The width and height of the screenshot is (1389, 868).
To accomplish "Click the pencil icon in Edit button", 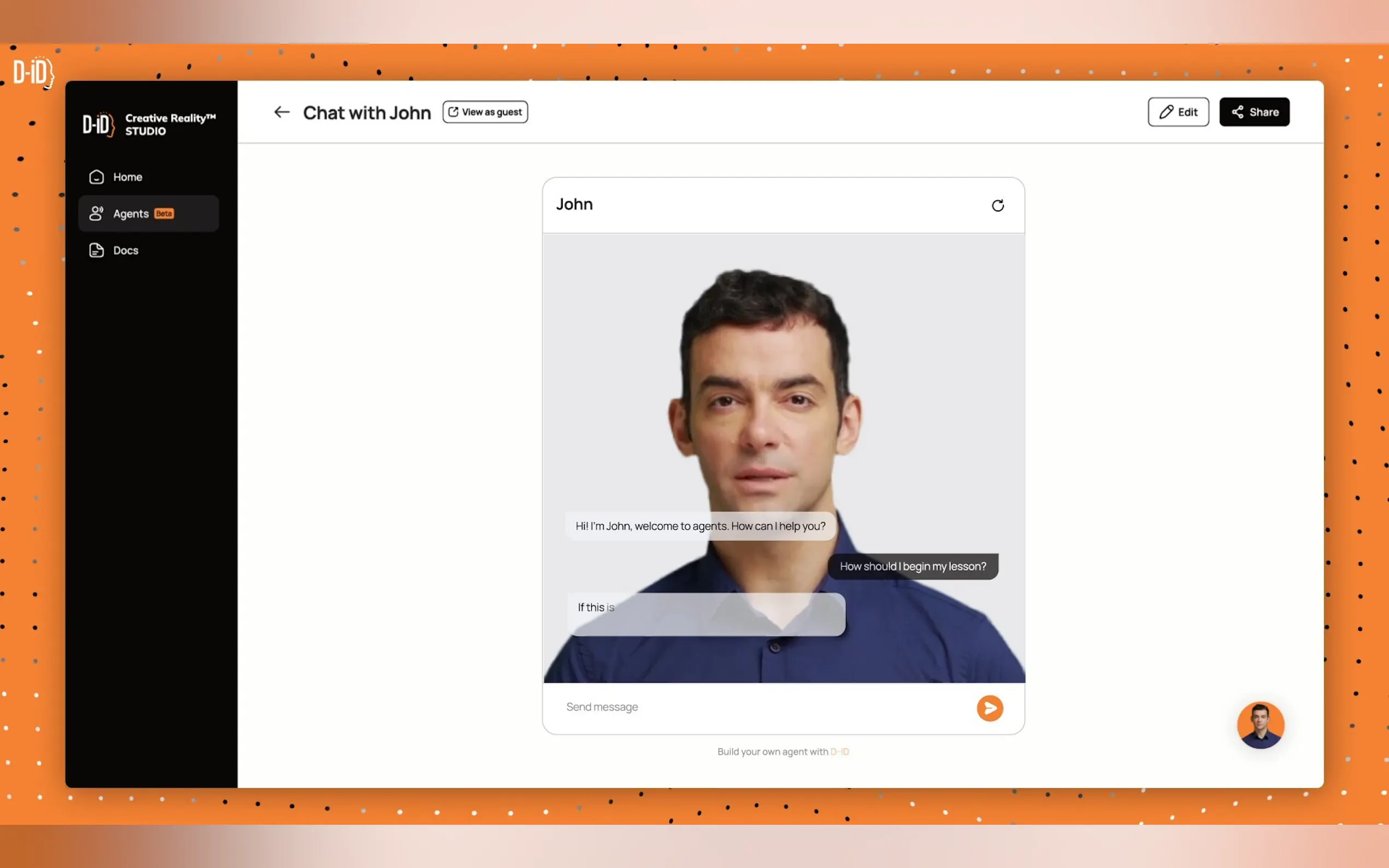I will (1166, 112).
